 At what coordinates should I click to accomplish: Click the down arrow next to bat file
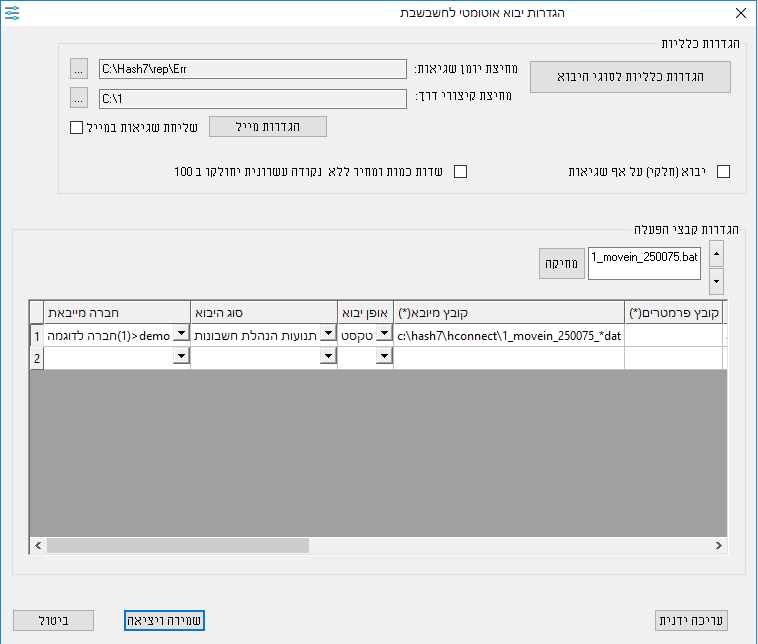[716, 281]
